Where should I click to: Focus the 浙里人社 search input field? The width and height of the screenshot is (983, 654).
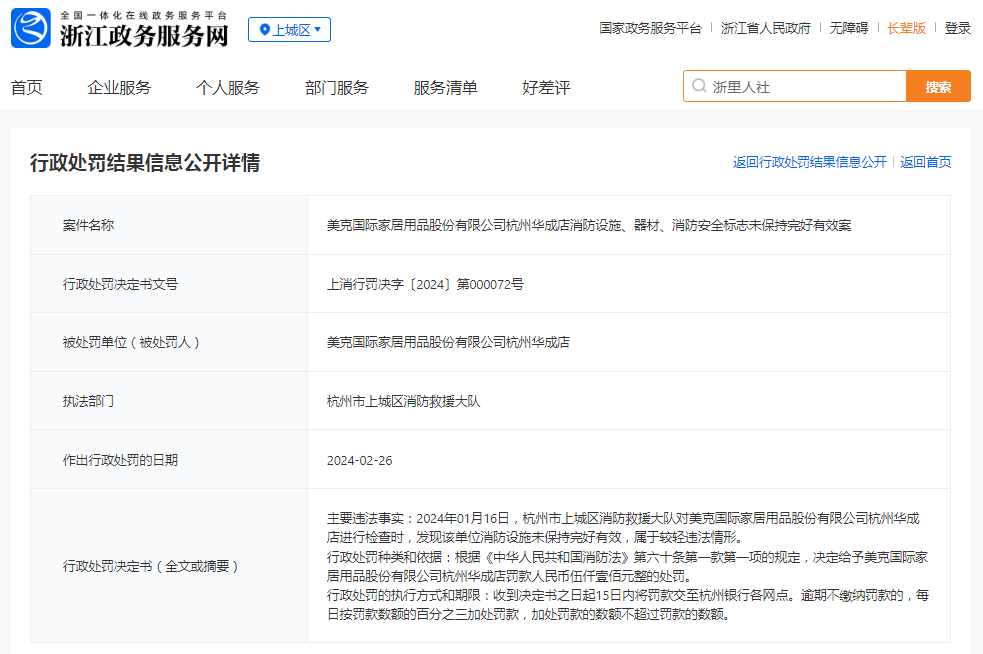click(795, 87)
